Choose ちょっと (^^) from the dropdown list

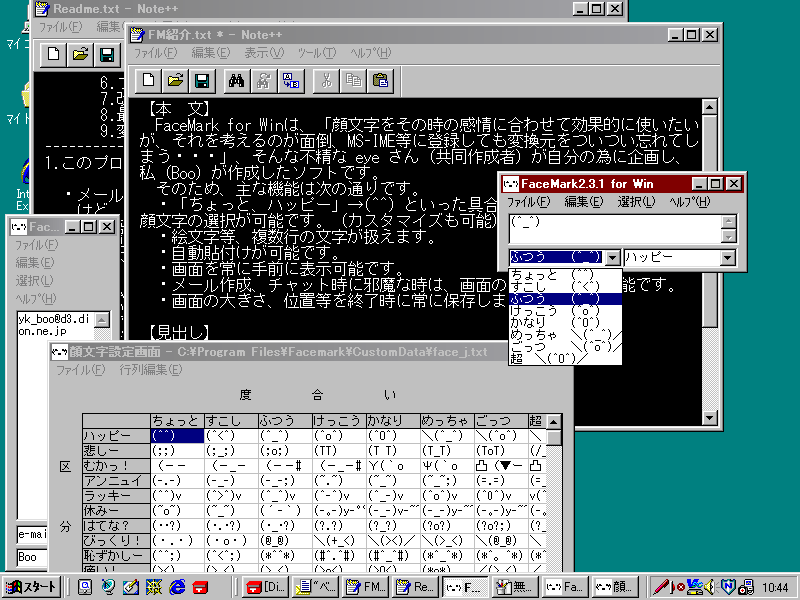click(565, 275)
